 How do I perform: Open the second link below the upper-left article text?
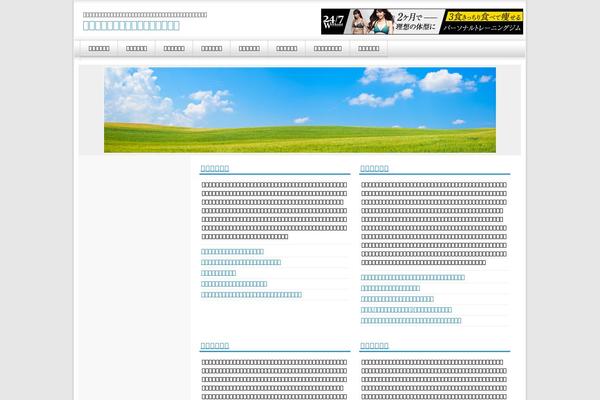click(241, 262)
